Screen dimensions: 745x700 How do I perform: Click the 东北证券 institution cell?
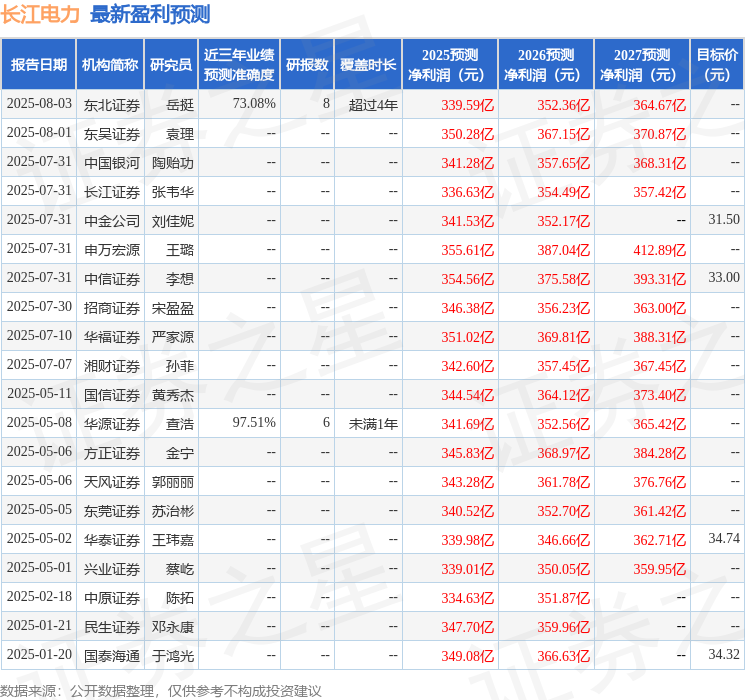(x=112, y=105)
